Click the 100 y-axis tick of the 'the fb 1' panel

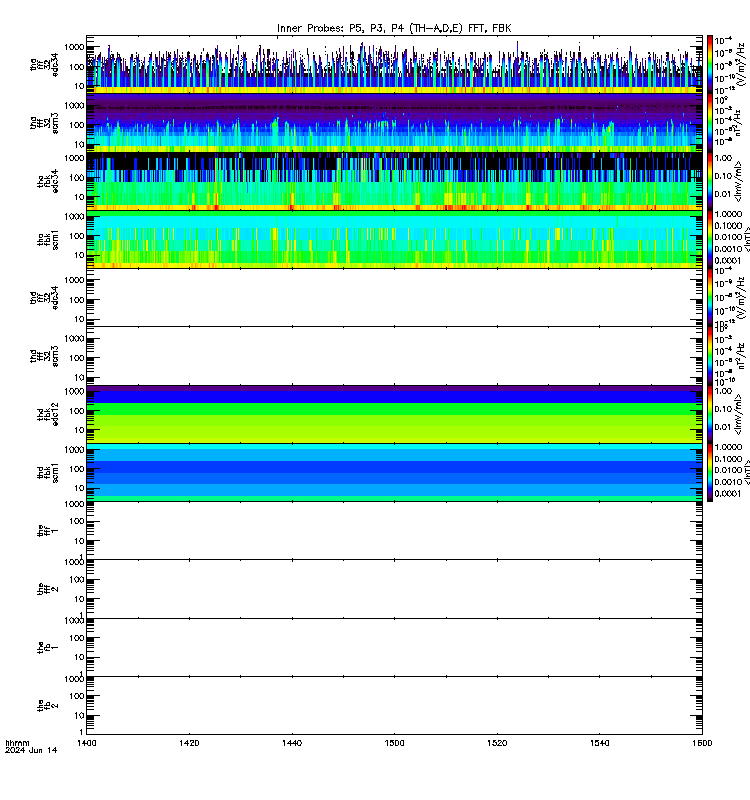(77, 638)
